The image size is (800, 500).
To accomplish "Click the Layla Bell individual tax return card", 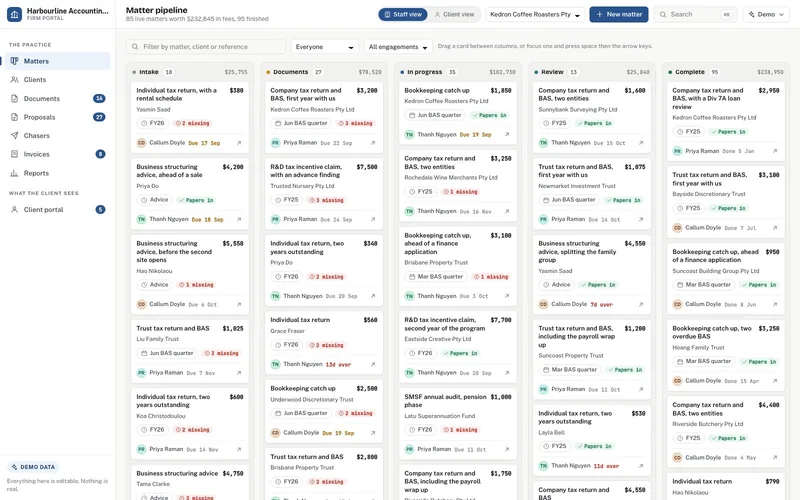I will coord(592,440).
